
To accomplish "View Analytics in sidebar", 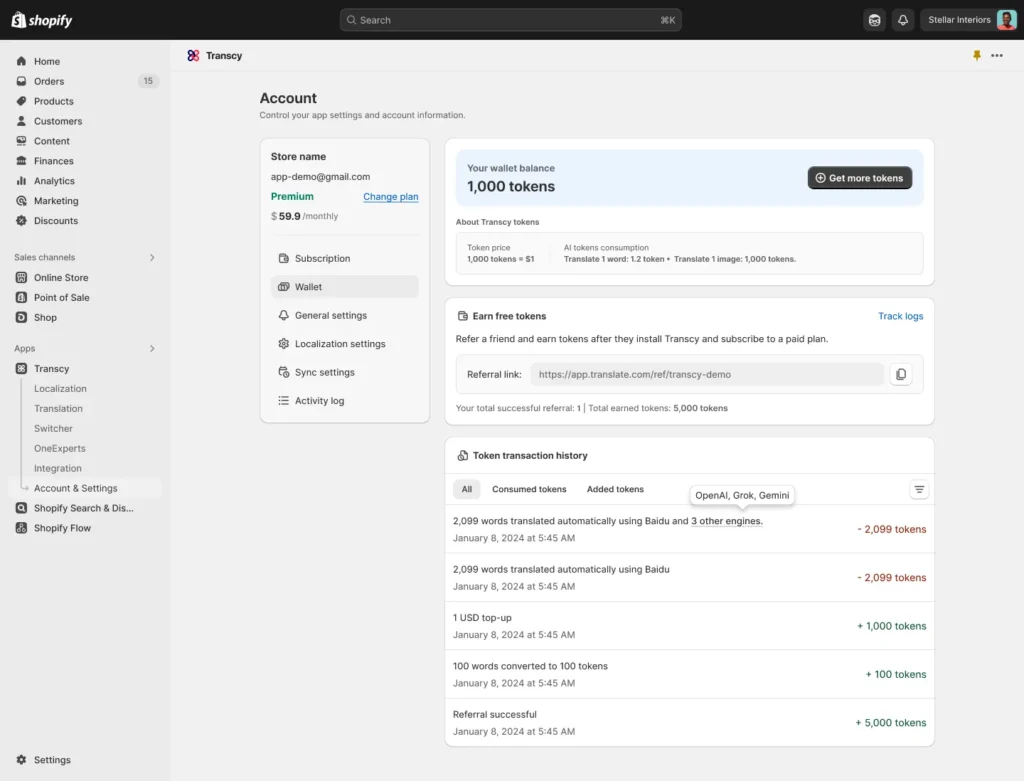I will point(54,181).
